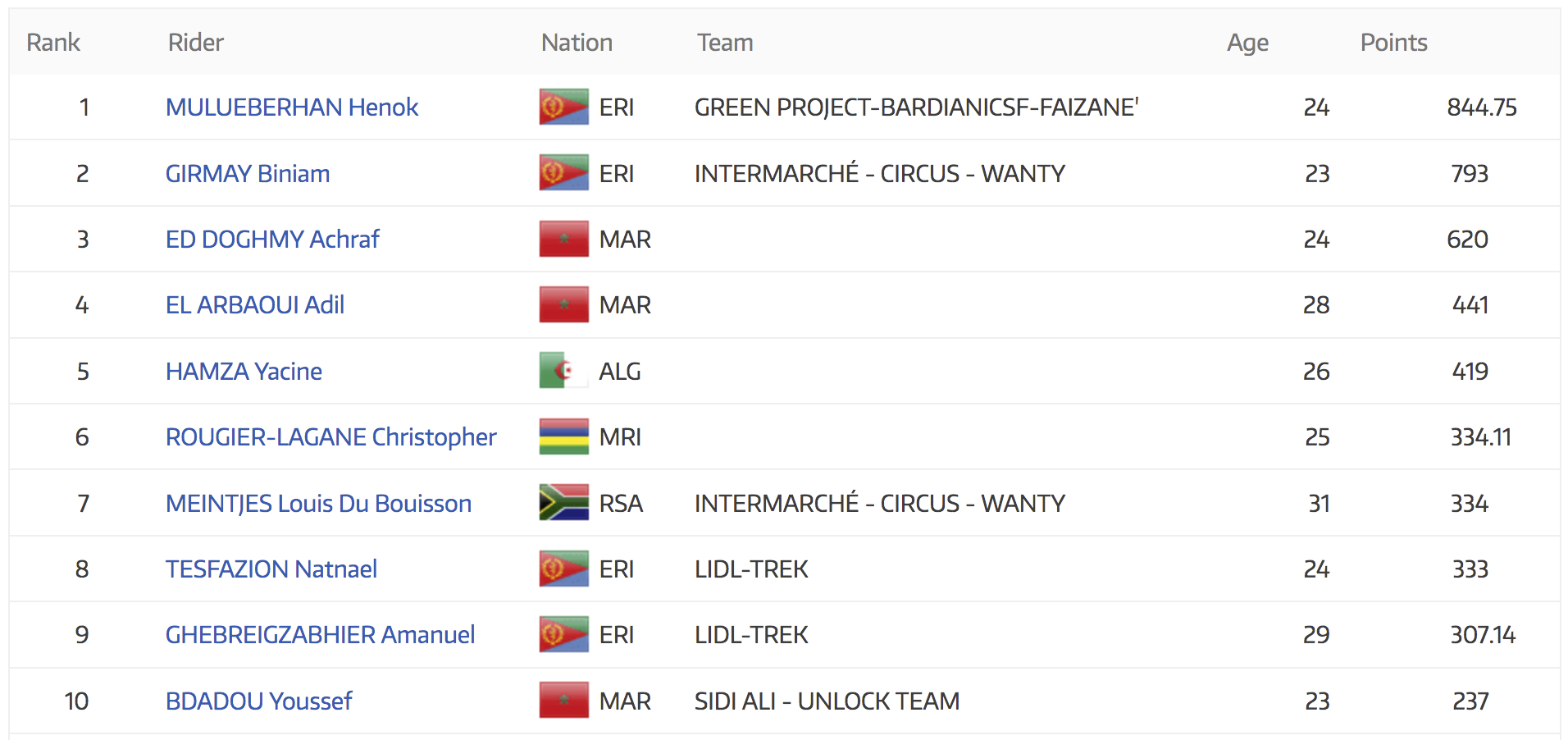This screenshot has height=740, width=1568.
Task: Click the Rider column header
Action: coord(195,43)
